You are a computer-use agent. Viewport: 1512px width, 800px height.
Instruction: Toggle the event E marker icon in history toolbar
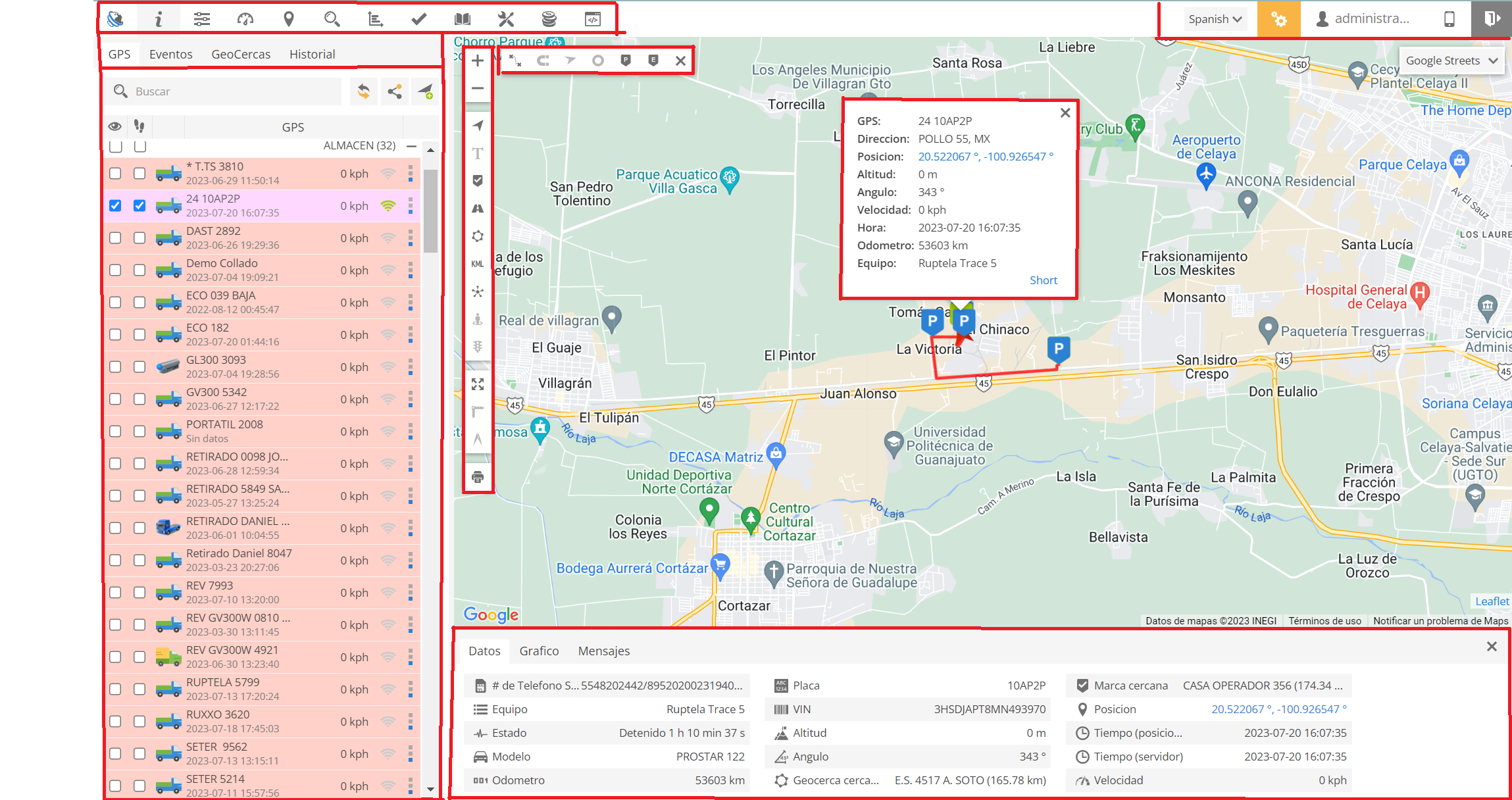click(653, 61)
